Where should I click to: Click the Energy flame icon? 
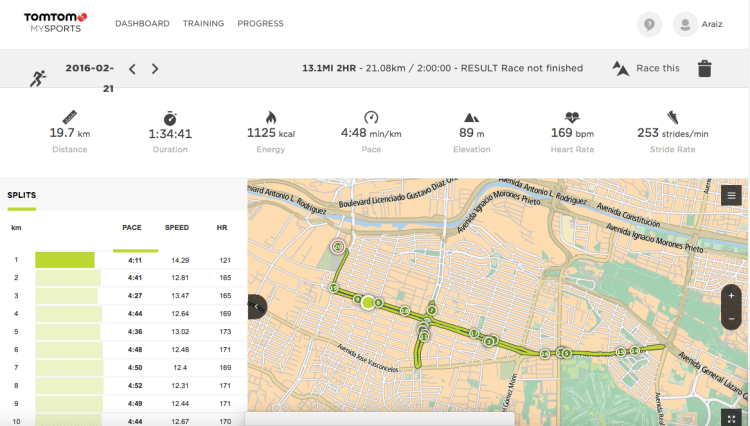click(271, 117)
